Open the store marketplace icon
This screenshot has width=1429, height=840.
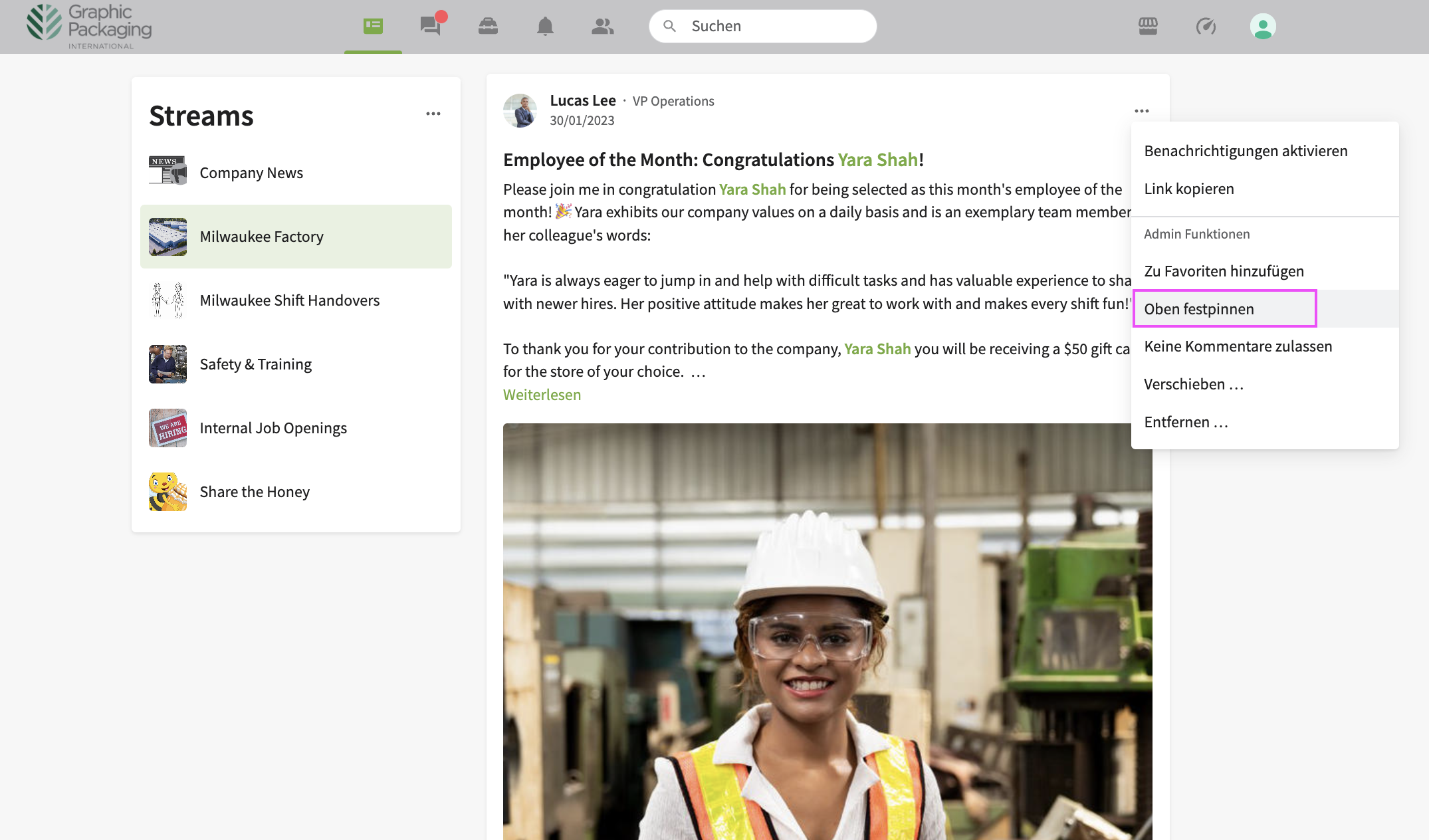click(x=1148, y=26)
